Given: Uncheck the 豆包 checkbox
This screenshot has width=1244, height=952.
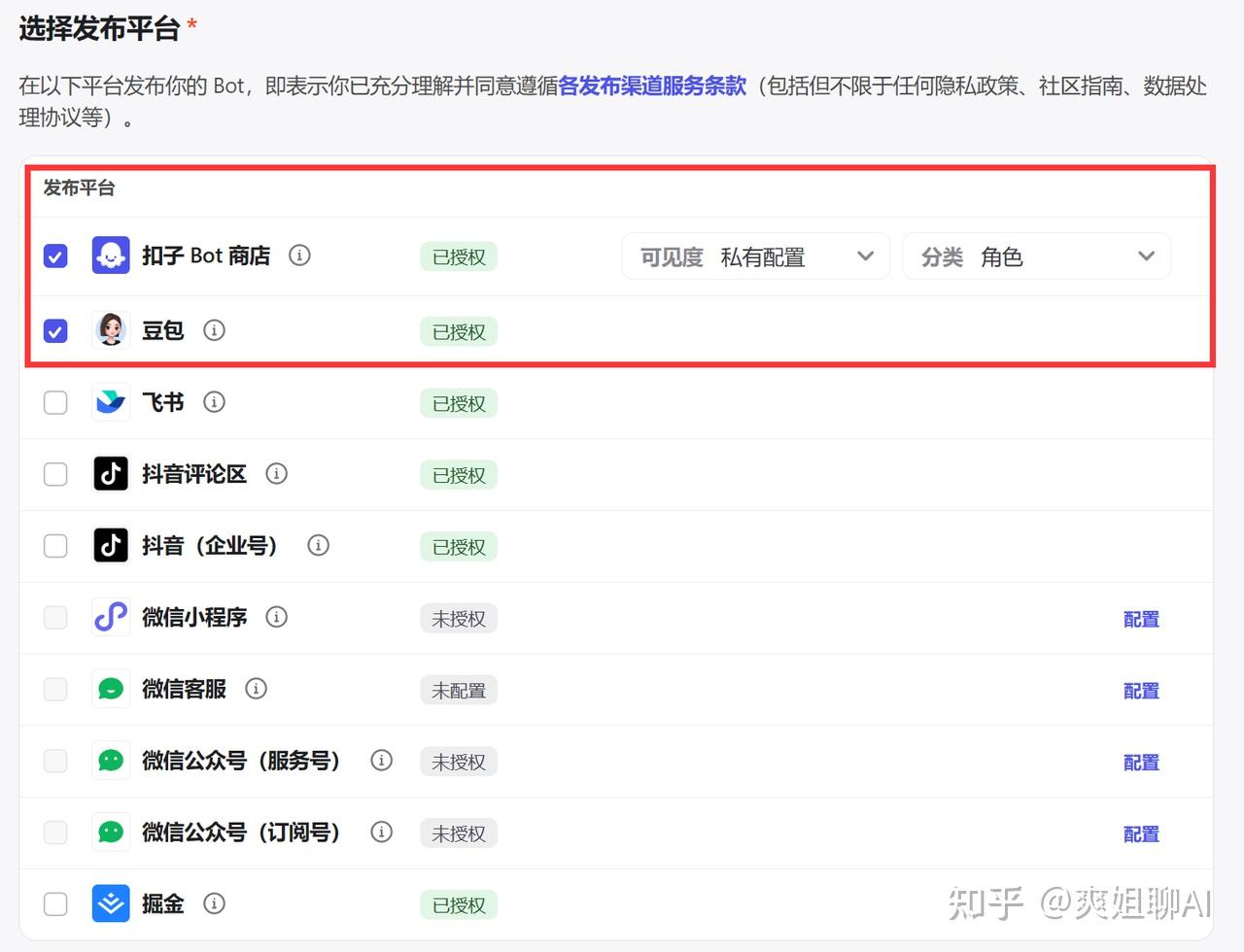Looking at the screenshot, I should (x=55, y=331).
